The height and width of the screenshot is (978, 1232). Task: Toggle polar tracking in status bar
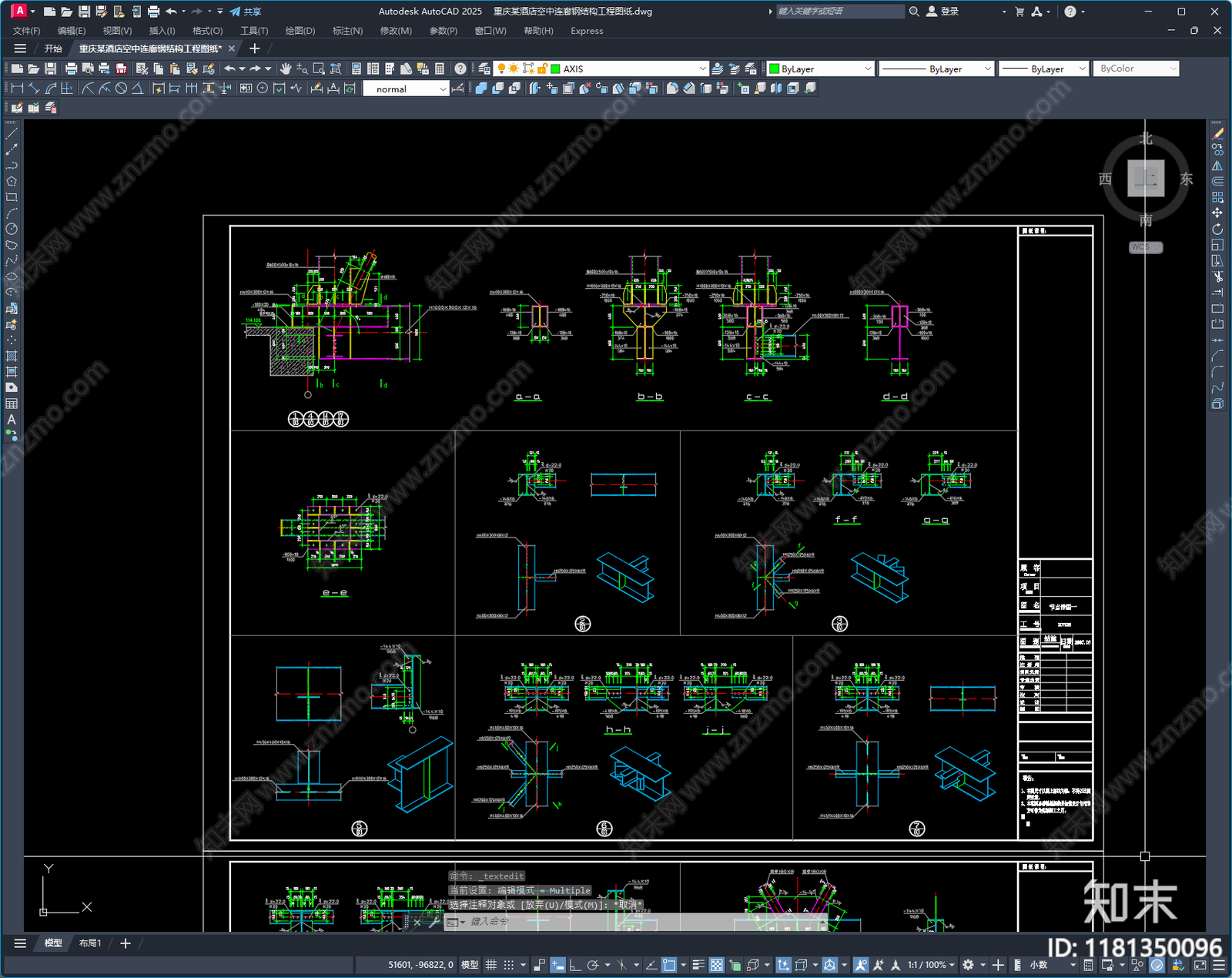point(592,965)
